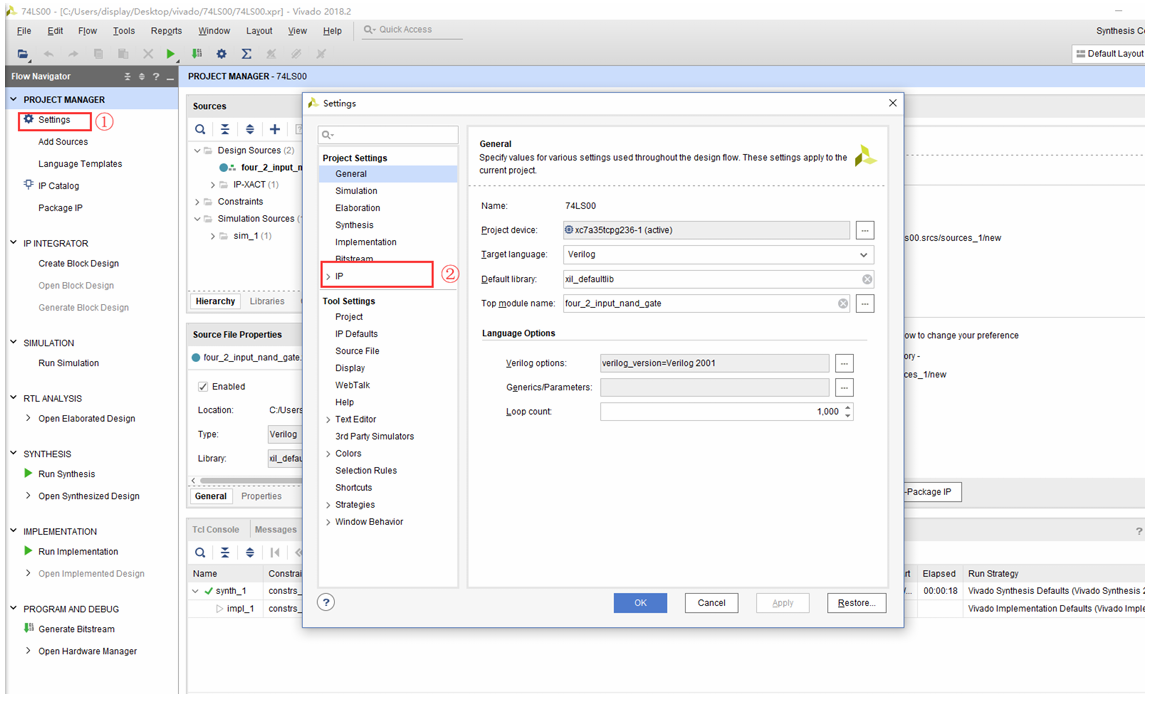Viewport: 1150px width, 702px height.
Task: Expand Constraints in Sources tree
Action: pos(197,202)
